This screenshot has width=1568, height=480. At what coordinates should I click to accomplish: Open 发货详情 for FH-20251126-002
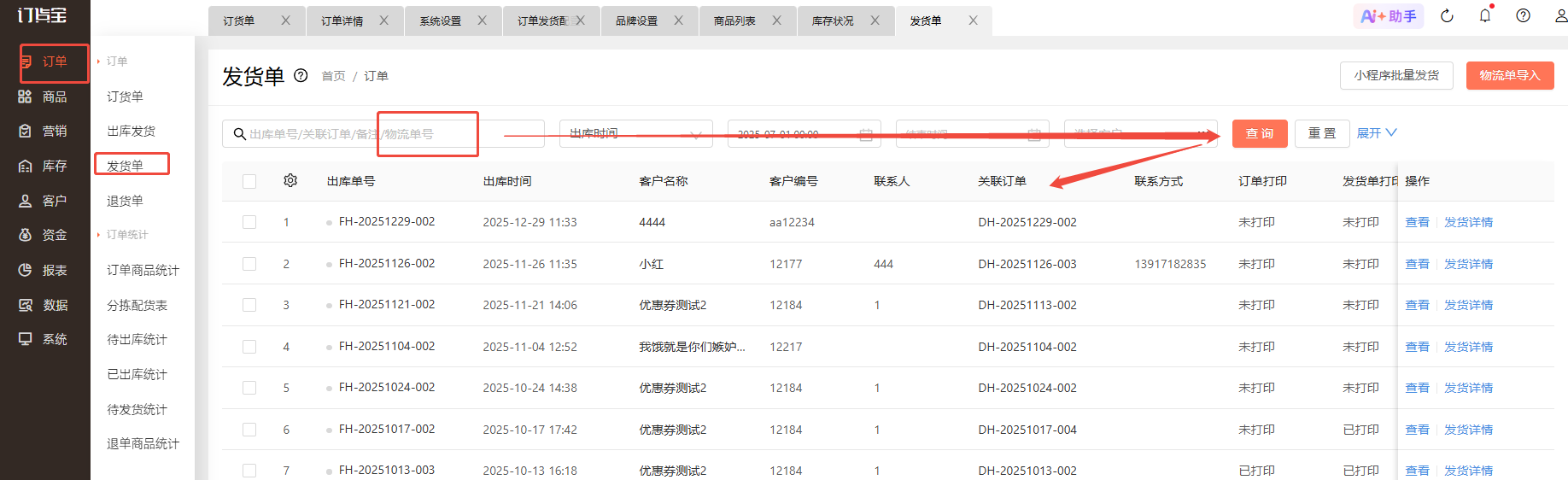pos(1468,264)
